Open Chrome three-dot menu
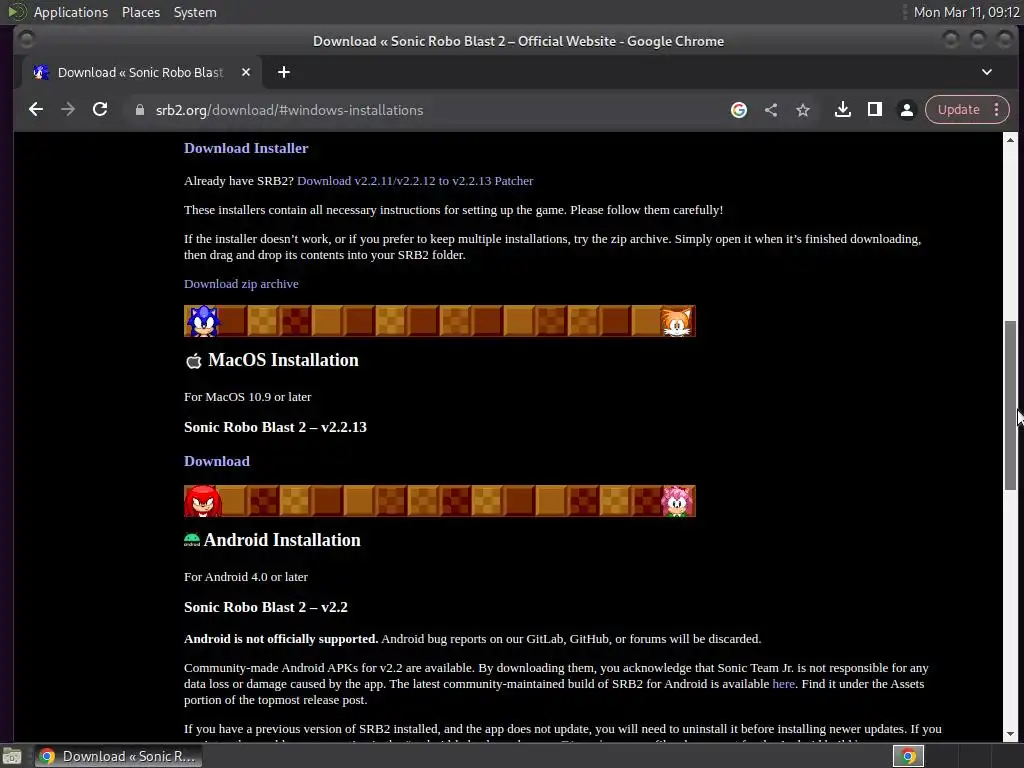 [997, 110]
